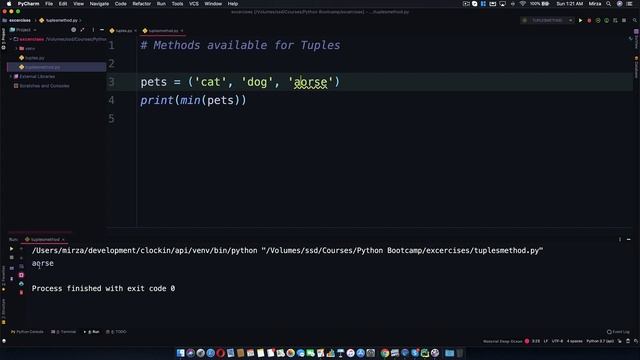
Task: Click the Favorites tool window stripe button on the left edge
Action: (3, 278)
